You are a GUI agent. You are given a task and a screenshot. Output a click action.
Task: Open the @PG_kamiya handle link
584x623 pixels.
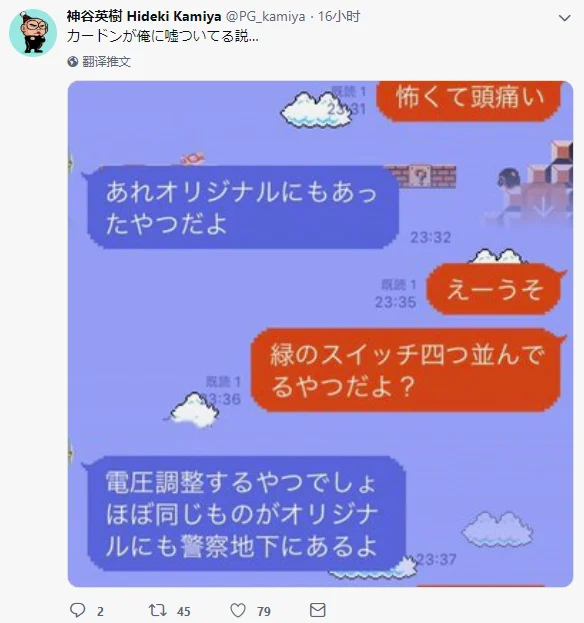click(265, 16)
